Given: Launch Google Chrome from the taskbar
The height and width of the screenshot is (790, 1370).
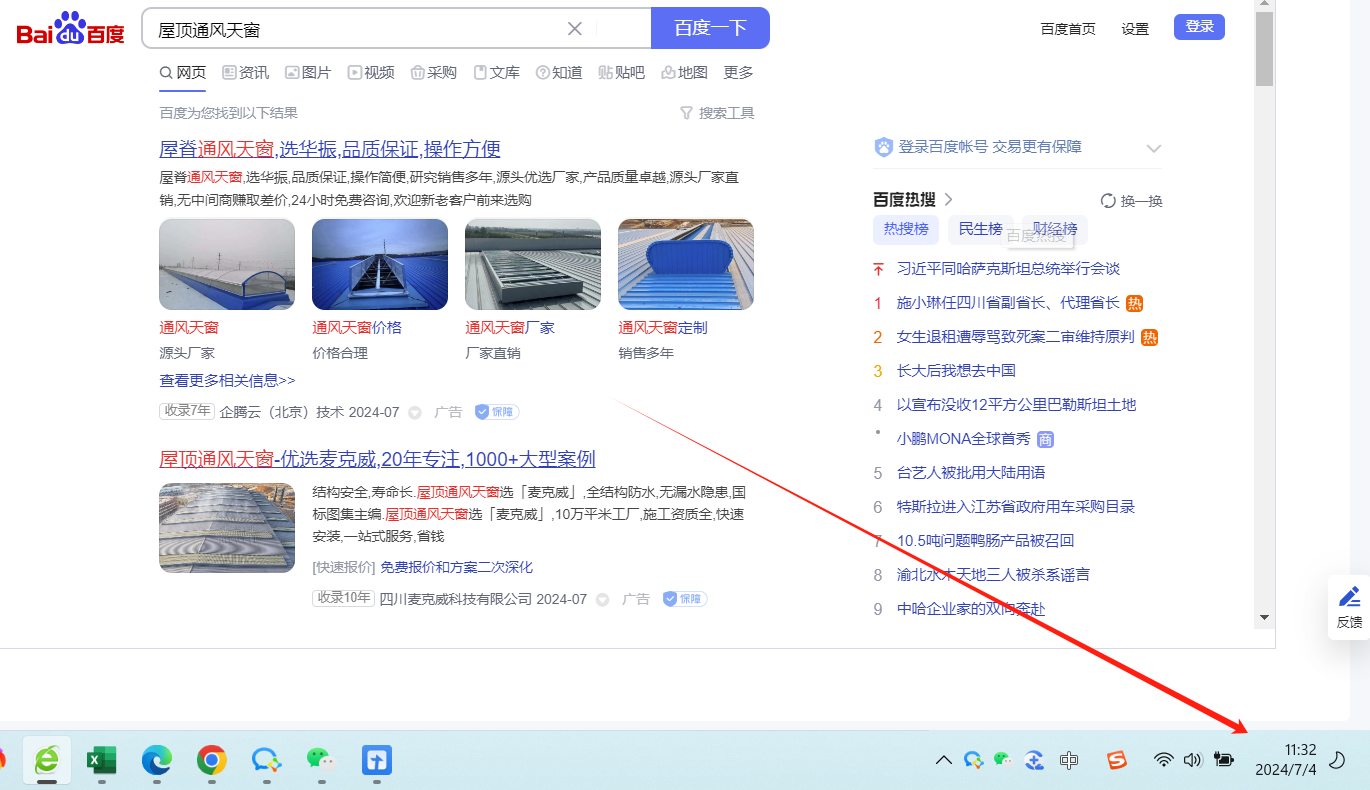Looking at the screenshot, I should [x=211, y=761].
